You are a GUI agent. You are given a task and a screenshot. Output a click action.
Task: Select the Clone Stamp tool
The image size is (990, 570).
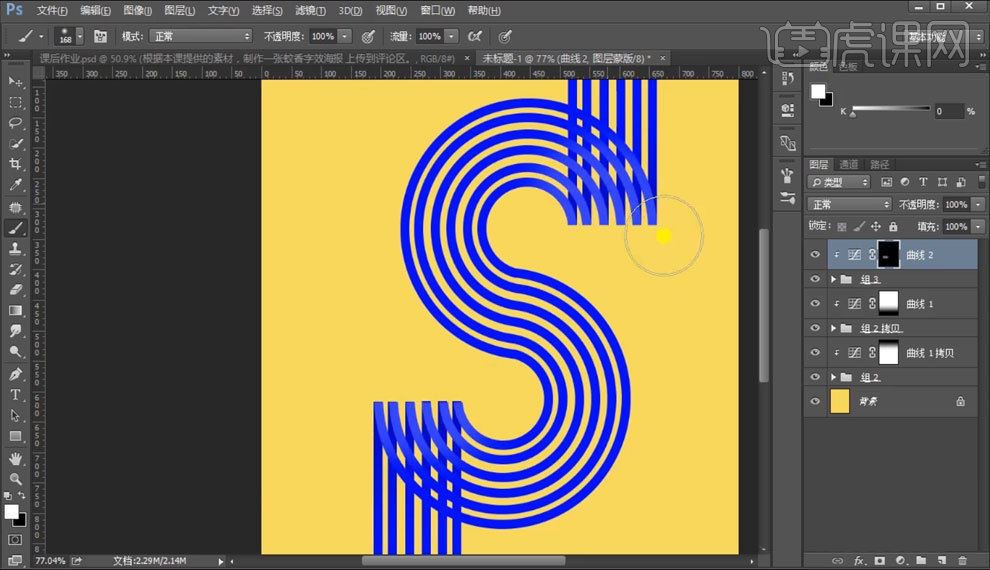15,249
